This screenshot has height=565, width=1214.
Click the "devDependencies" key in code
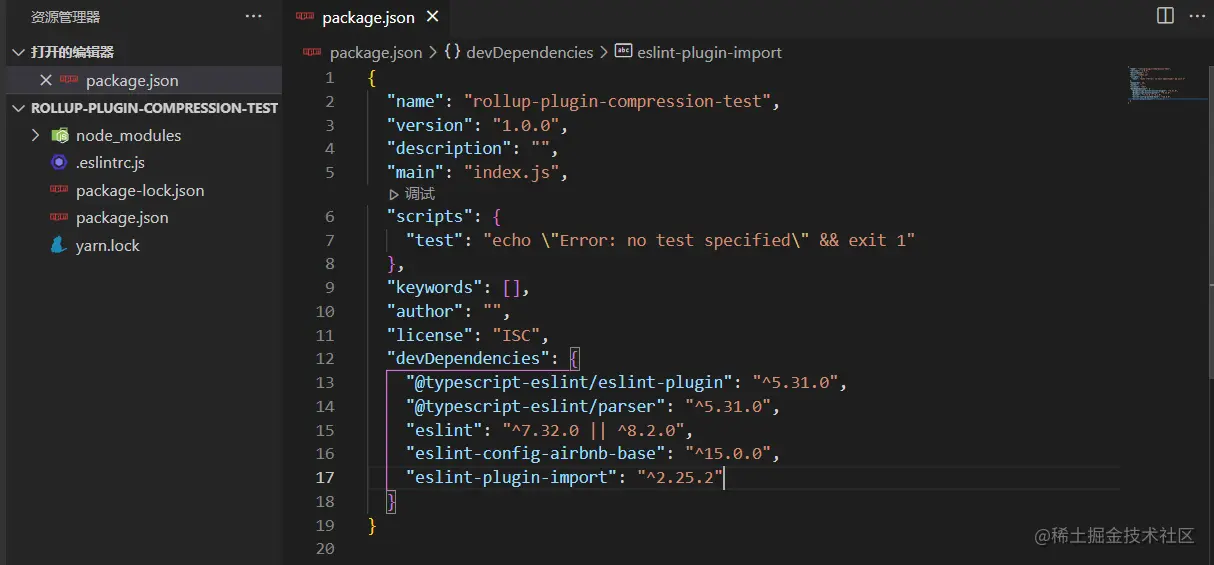click(x=469, y=358)
